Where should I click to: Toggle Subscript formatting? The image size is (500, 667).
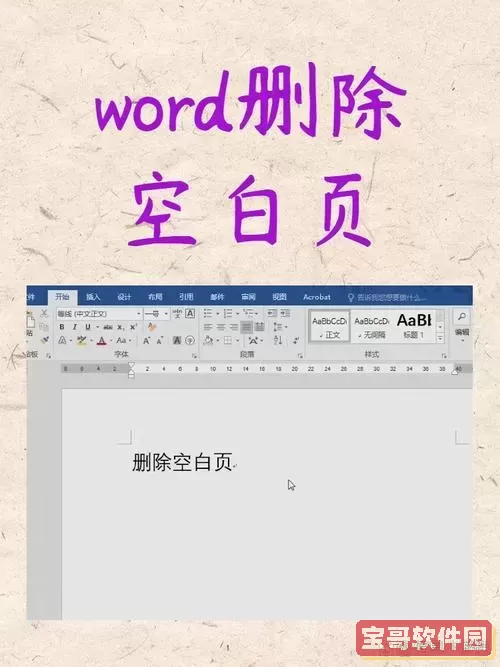coord(121,327)
